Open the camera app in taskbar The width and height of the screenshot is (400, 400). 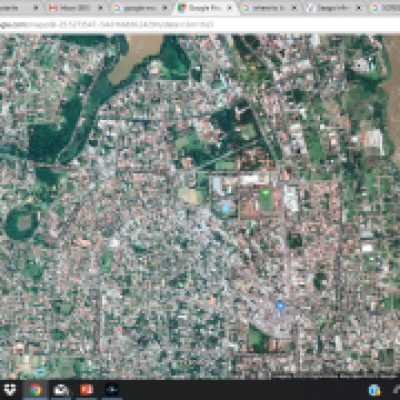pos(61,390)
